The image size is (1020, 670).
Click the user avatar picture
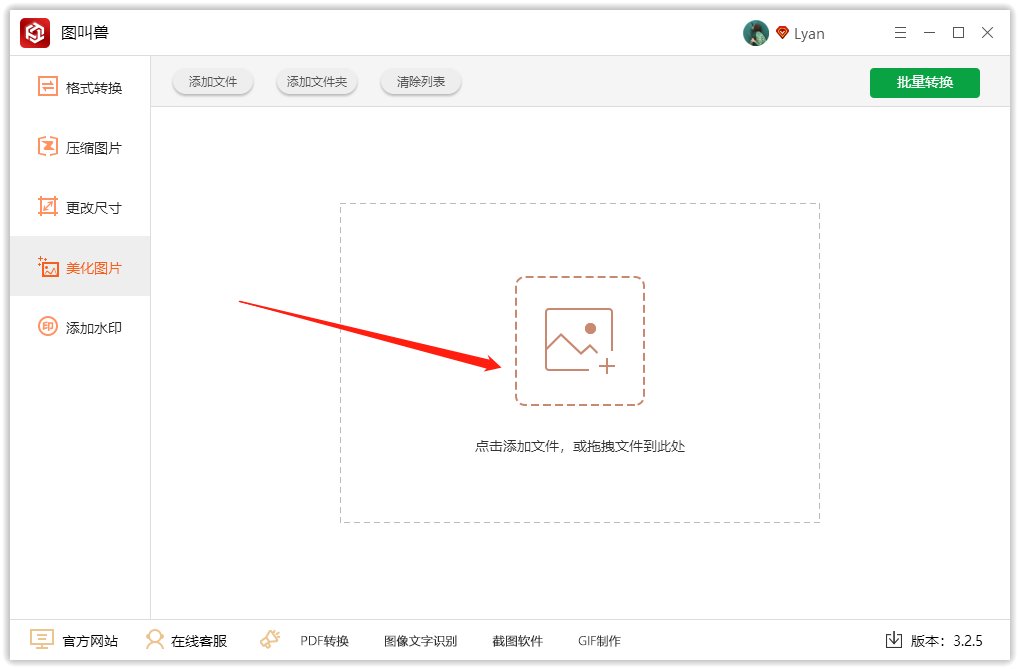point(755,33)
